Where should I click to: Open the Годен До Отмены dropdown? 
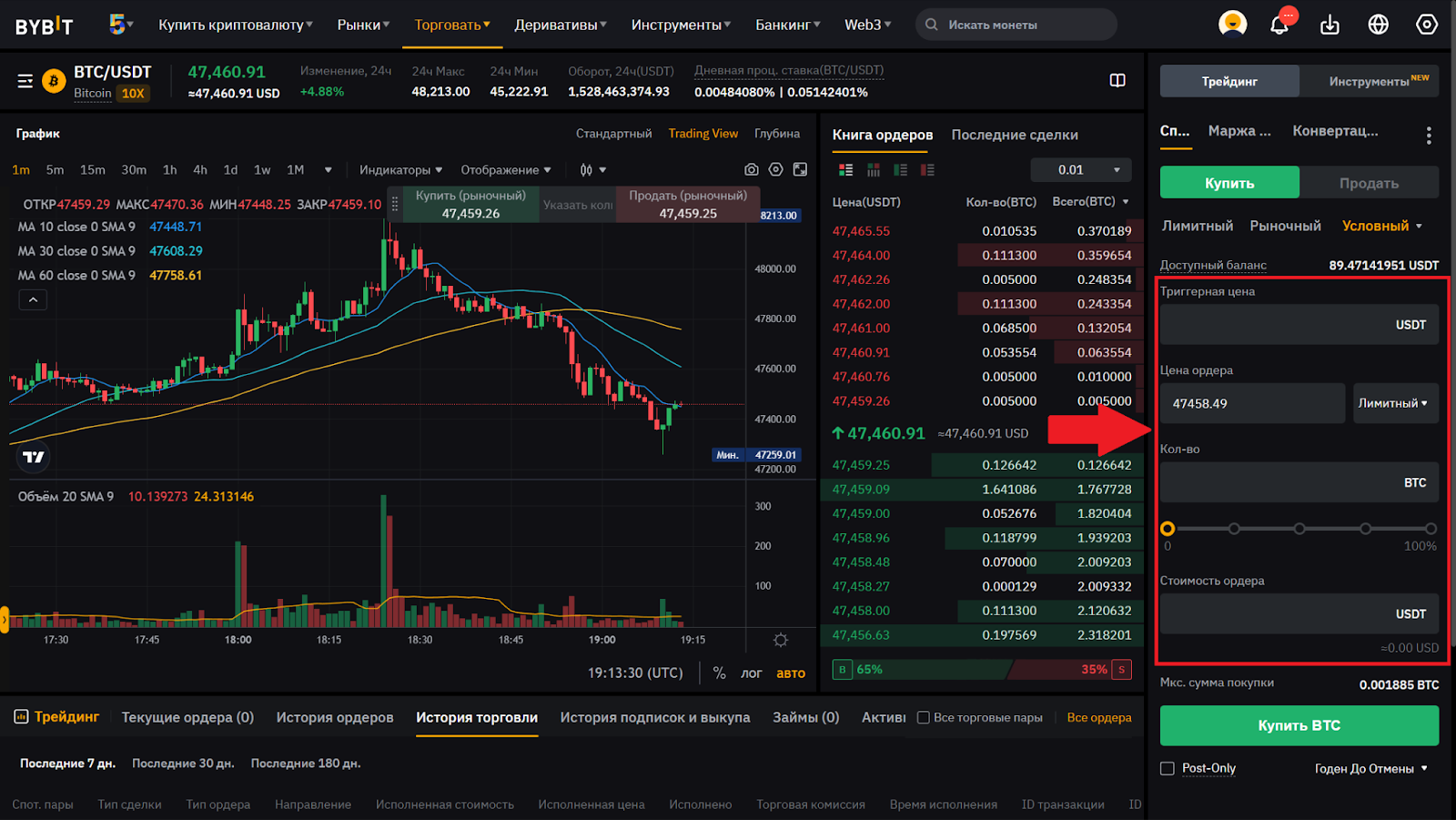coord(1371,769)
